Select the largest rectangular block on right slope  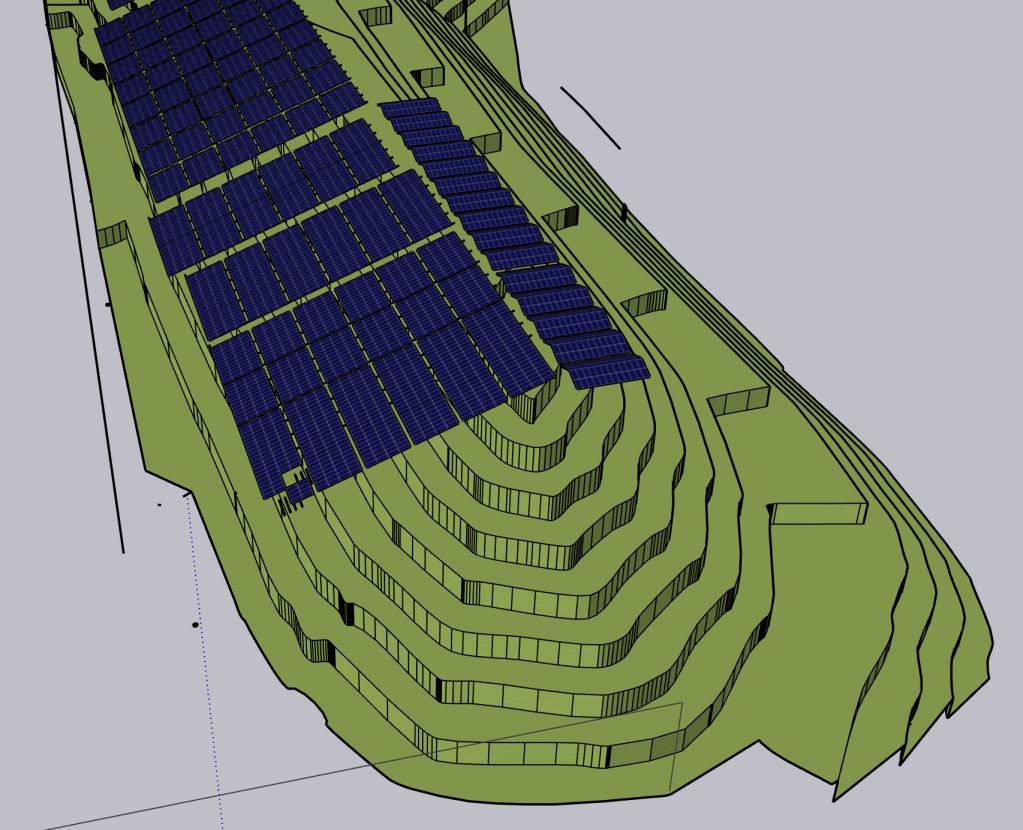click(818, 513)
